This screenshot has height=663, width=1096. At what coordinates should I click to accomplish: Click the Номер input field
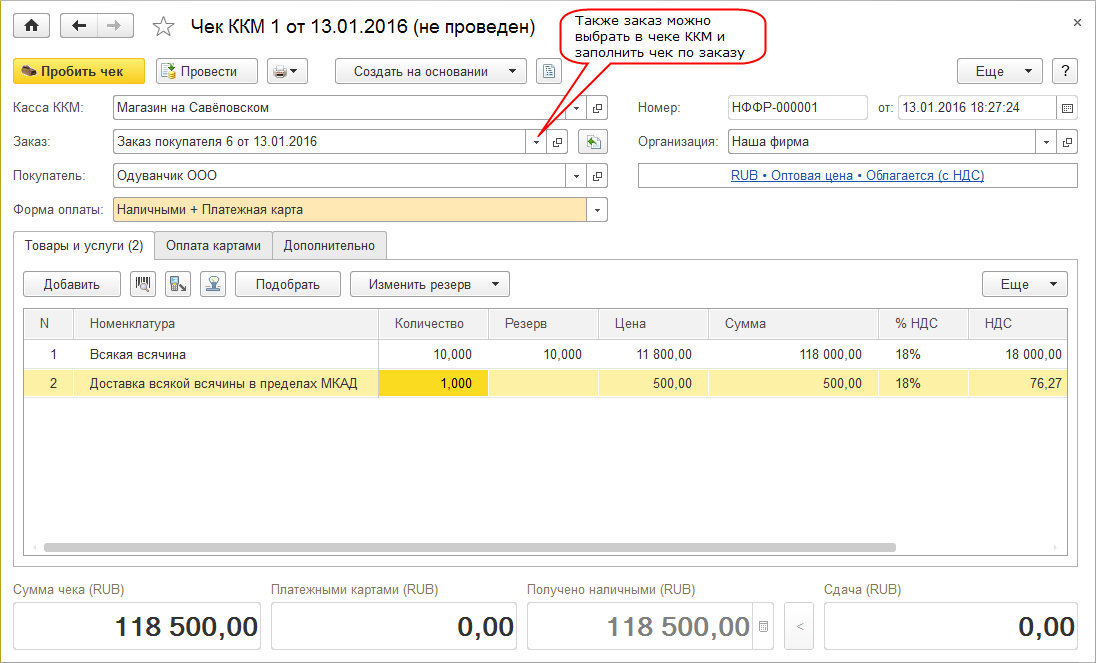point(797,108)
